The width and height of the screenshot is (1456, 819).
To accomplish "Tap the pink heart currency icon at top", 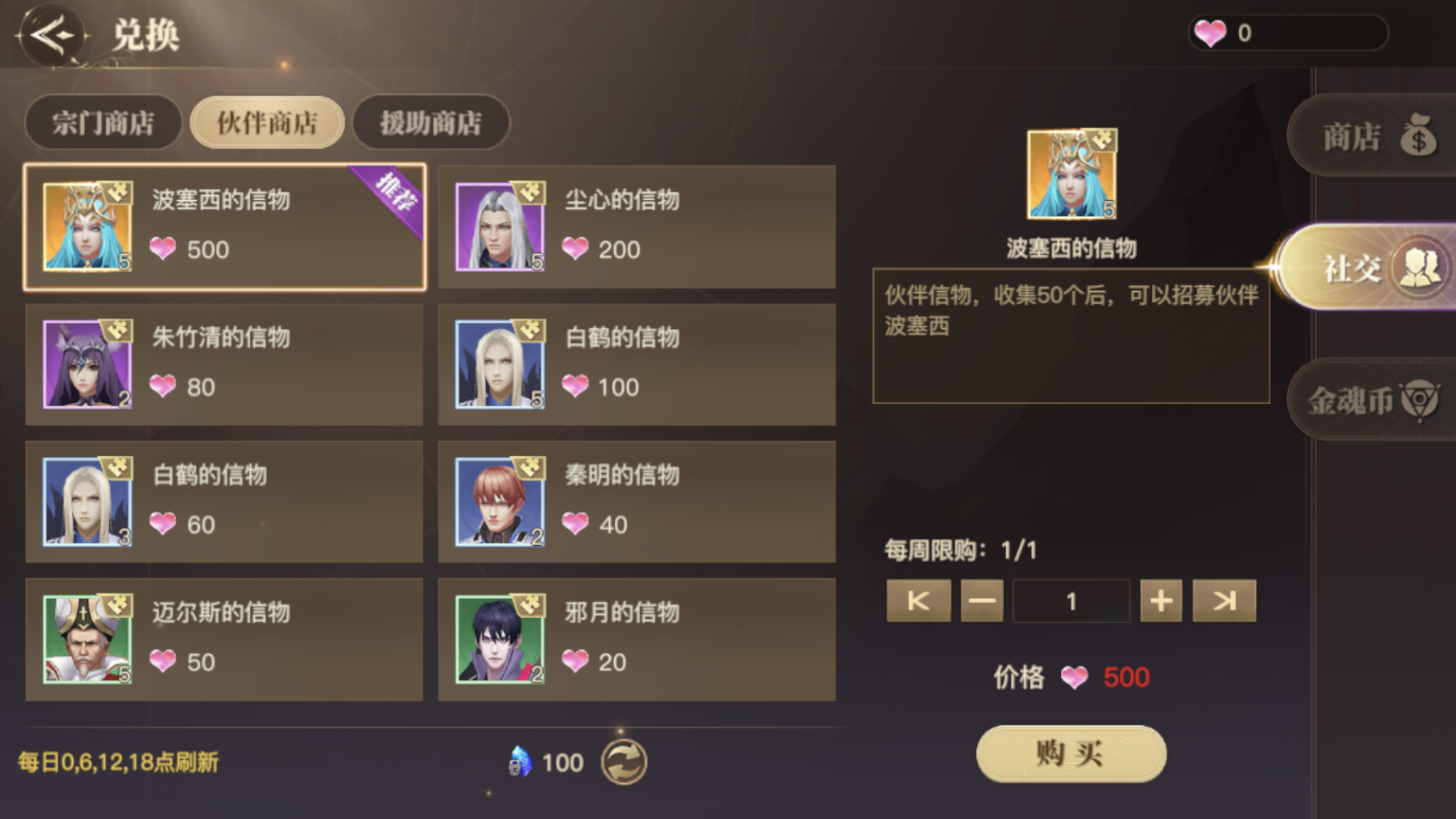I will (x=1210, y=33).
